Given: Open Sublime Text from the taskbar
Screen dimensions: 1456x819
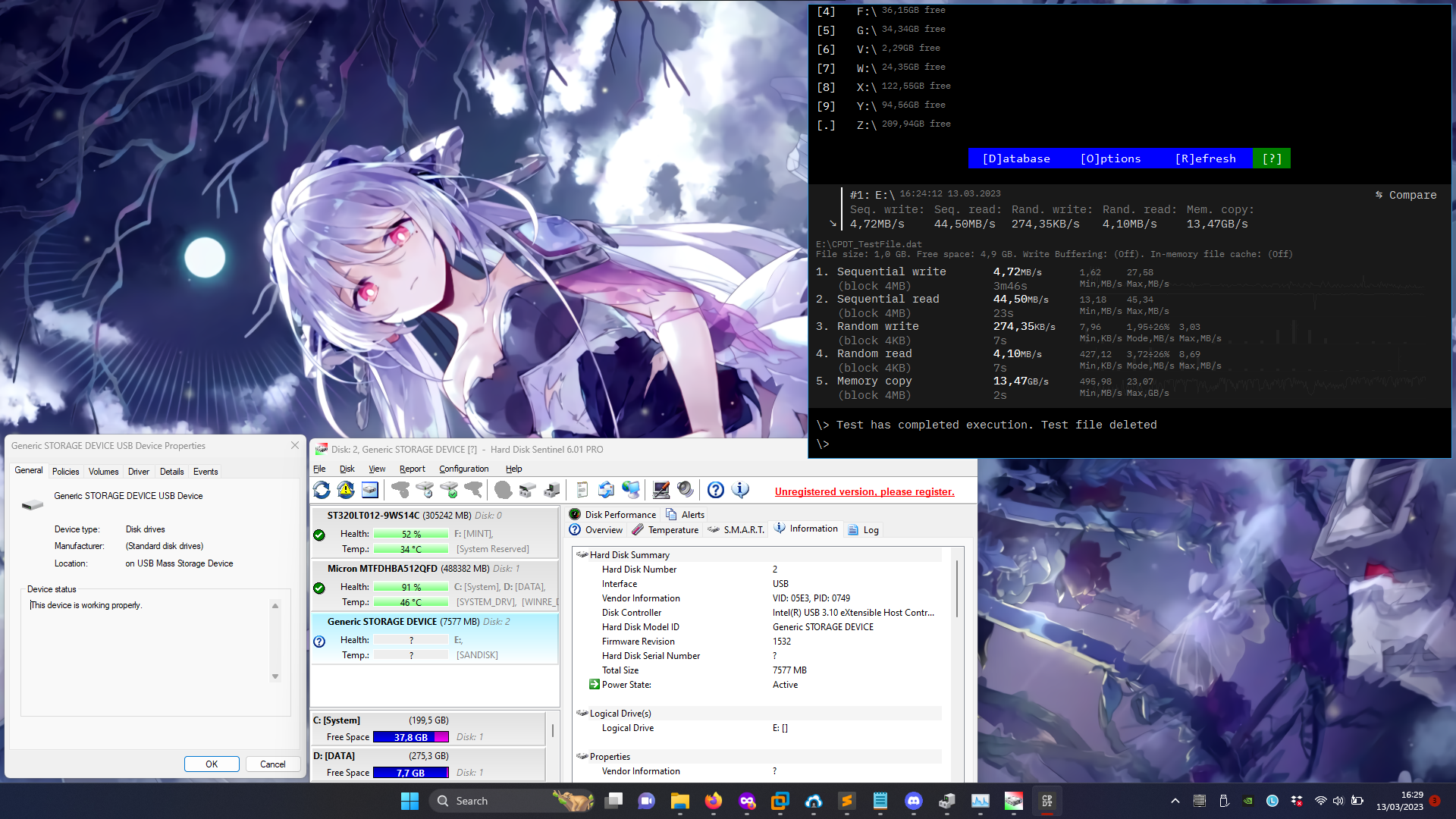Looking at the screenshot, I should [x=847, y=801].
